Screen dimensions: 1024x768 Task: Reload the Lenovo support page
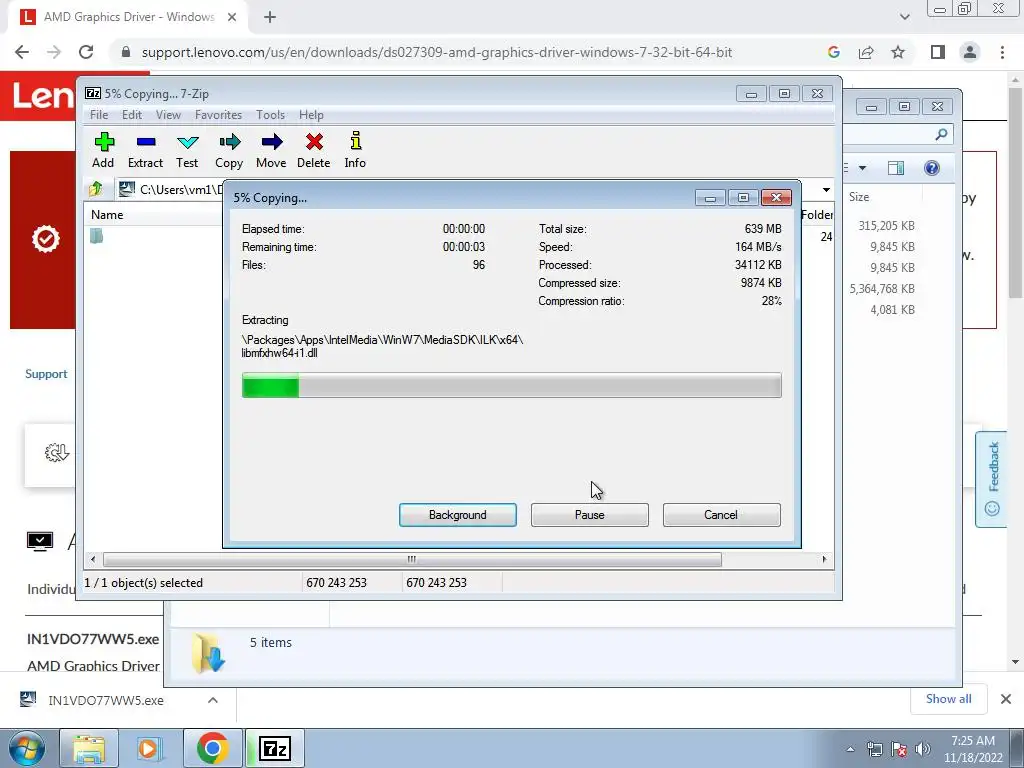86,52
